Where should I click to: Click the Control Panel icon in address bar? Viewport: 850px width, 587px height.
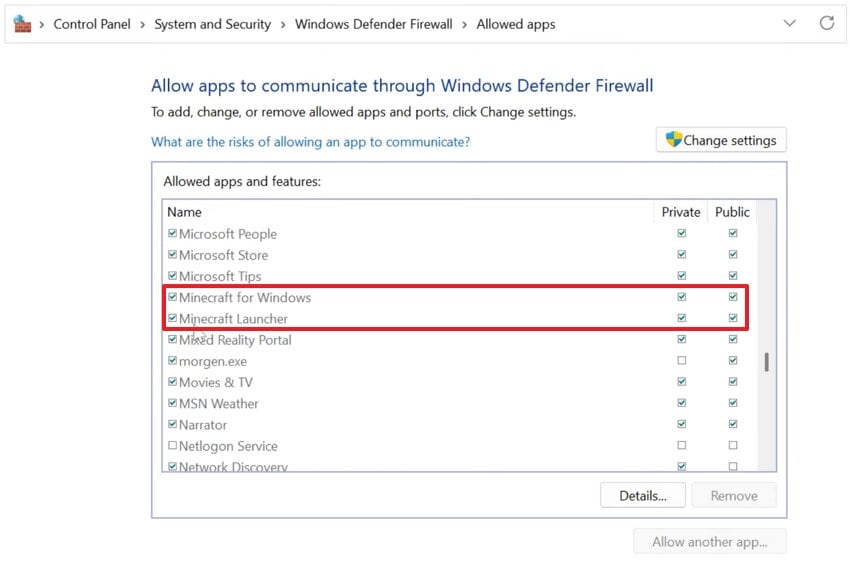tap(22, 23)
